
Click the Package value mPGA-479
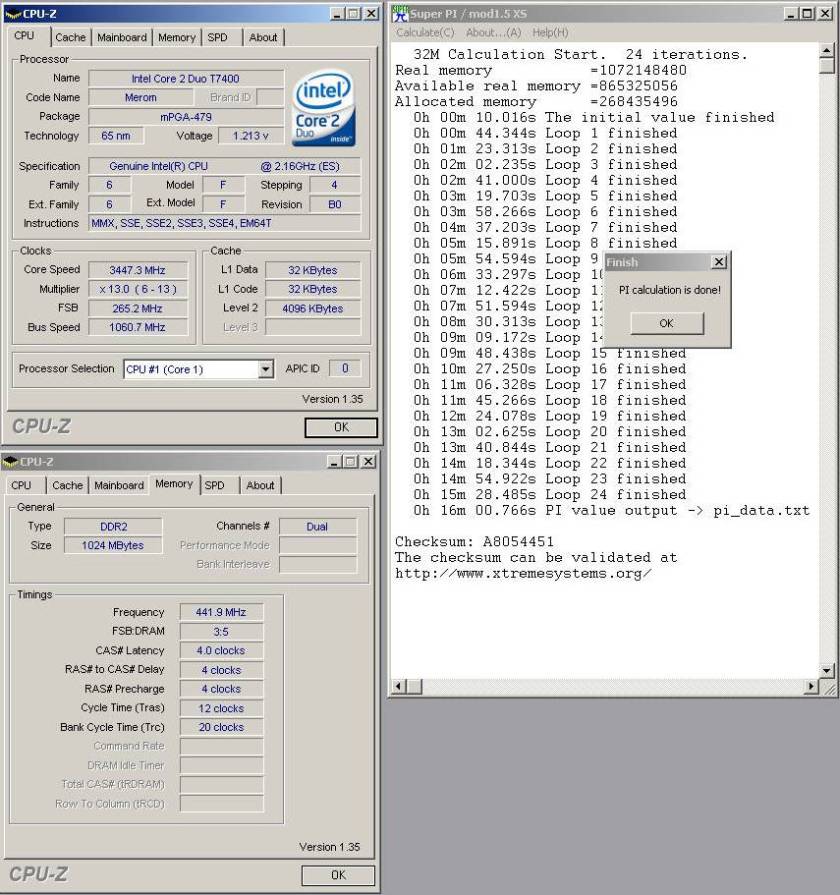pyautogui.click(x=186, y=117)
